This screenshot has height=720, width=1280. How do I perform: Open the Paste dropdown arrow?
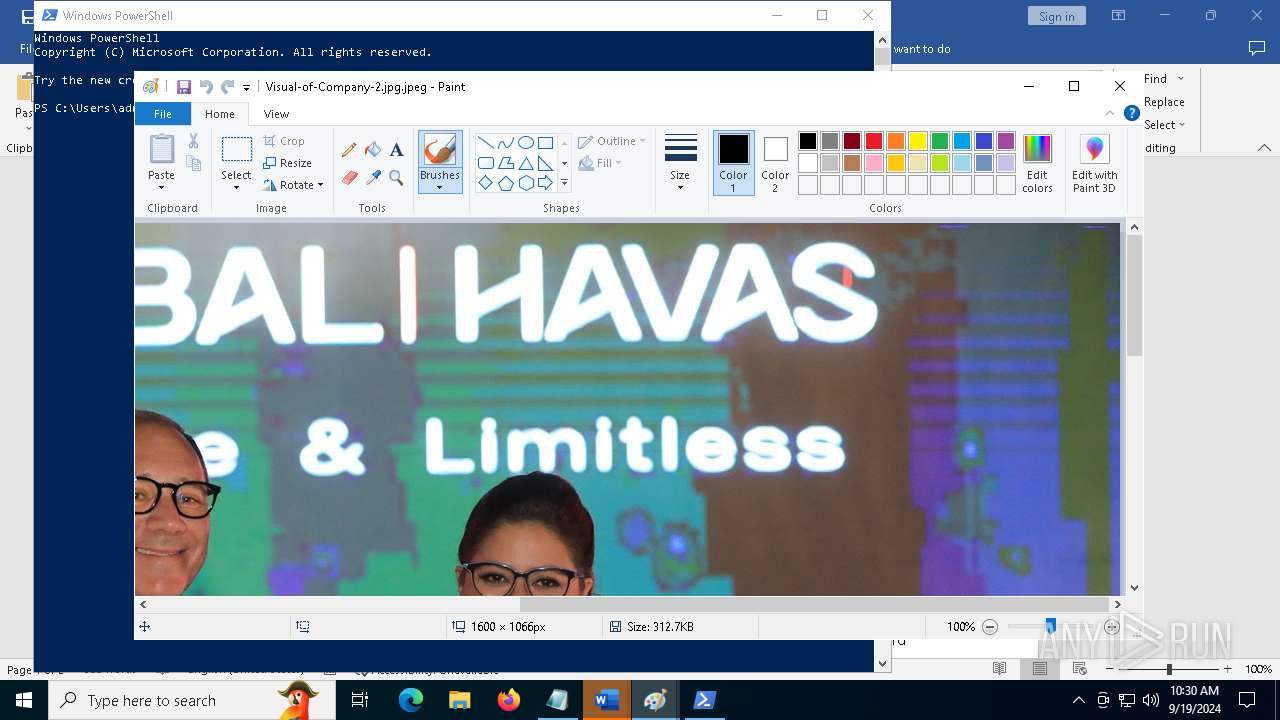tap(161, 187)
